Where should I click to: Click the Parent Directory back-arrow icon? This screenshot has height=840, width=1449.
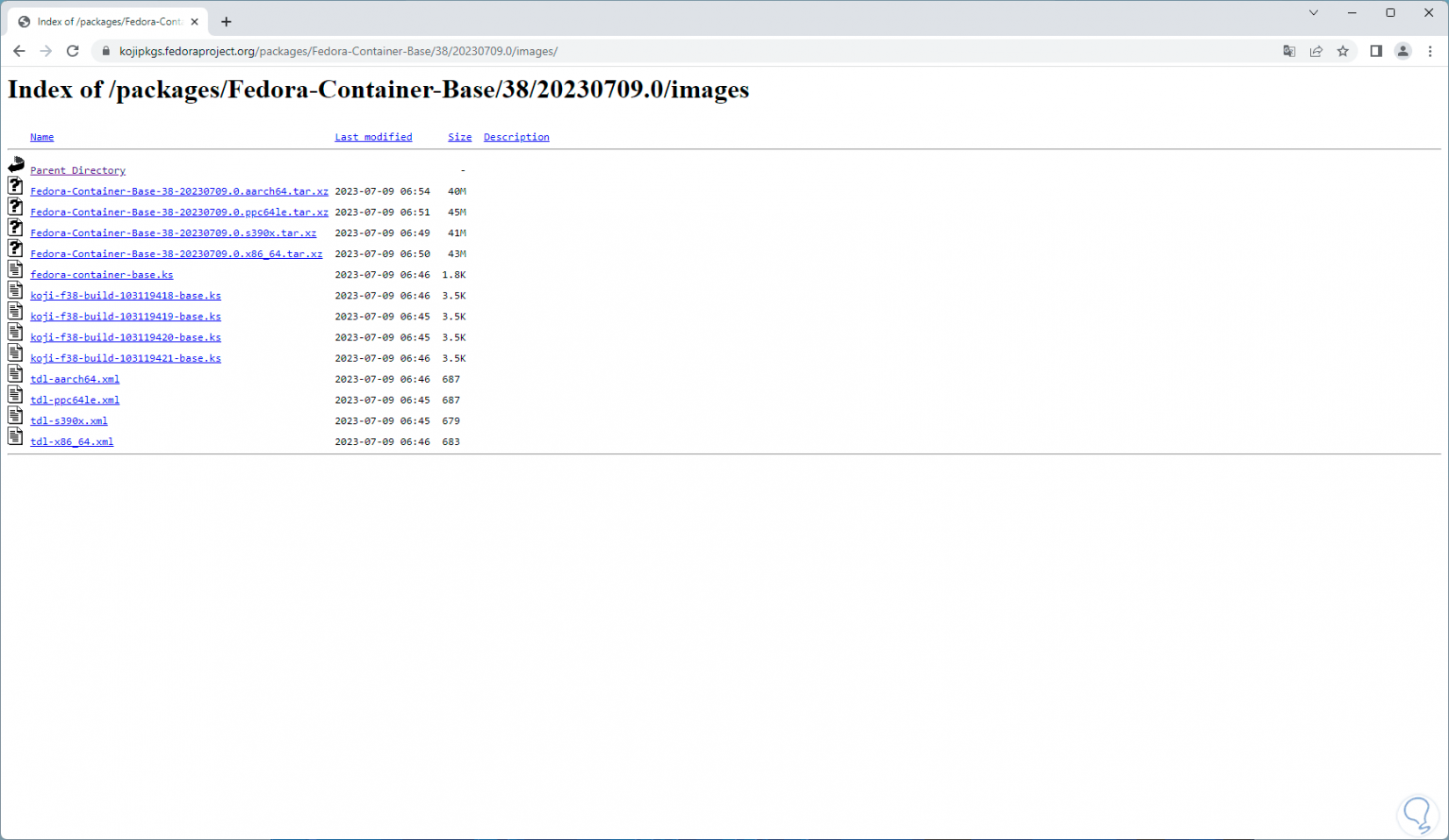tap(16, 164)
